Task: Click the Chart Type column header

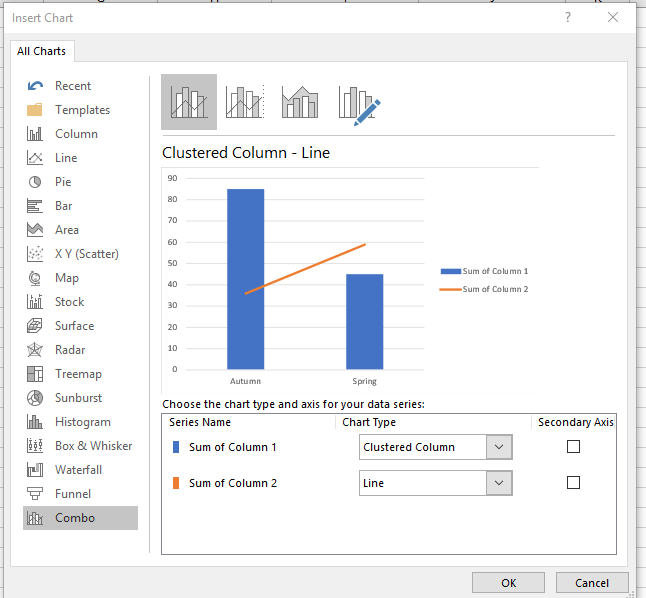Action: 369,422
